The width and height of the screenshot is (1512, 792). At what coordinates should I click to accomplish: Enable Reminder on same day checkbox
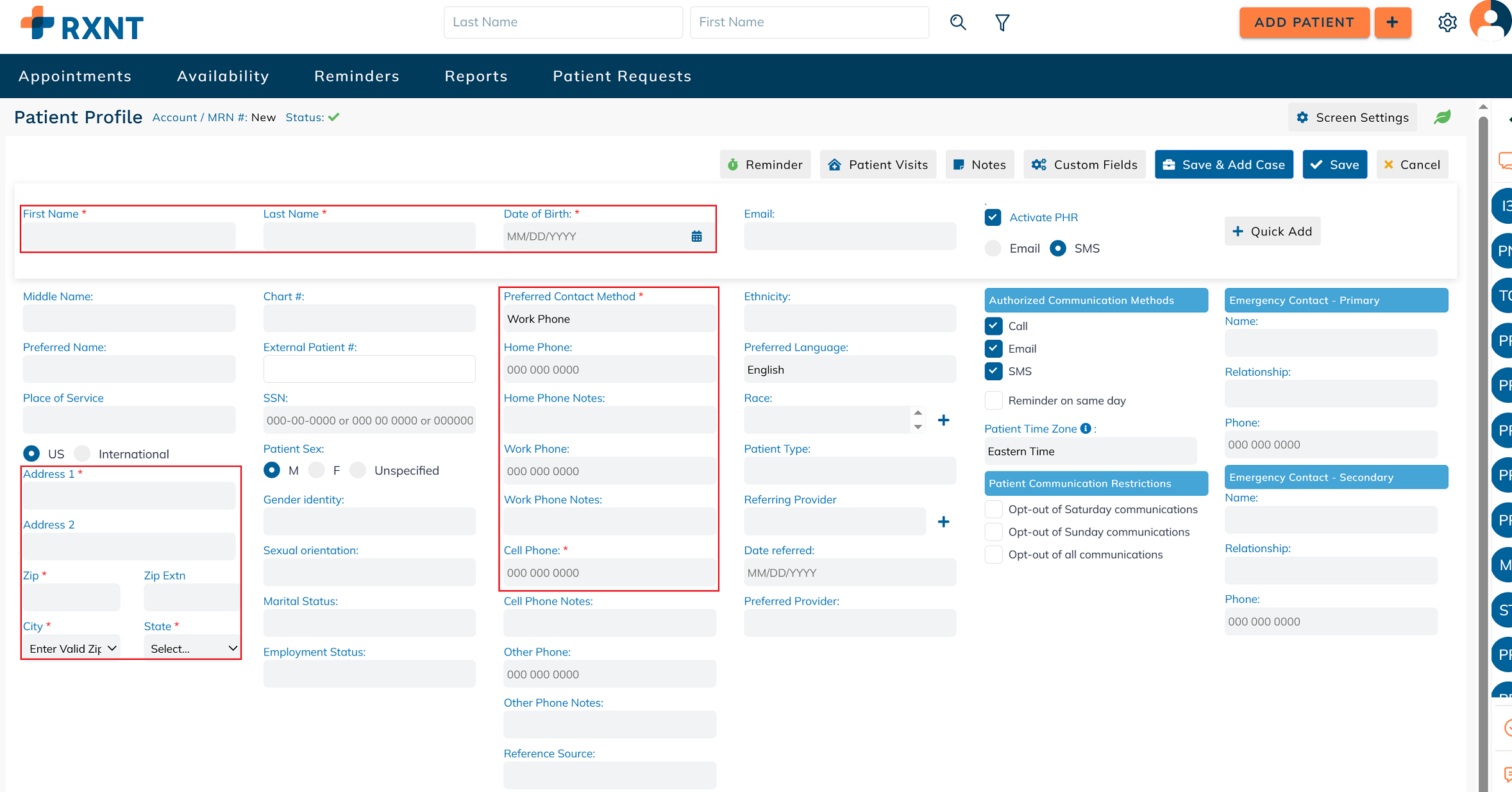[993, 401]
